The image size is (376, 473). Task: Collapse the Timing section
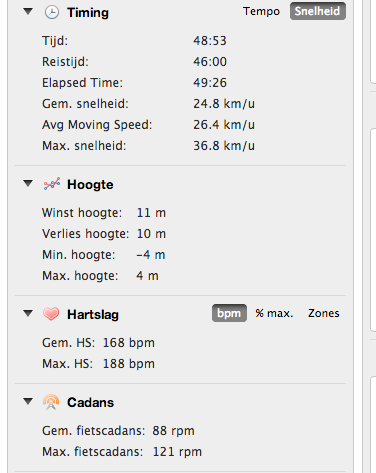click(x=28, y=12)
